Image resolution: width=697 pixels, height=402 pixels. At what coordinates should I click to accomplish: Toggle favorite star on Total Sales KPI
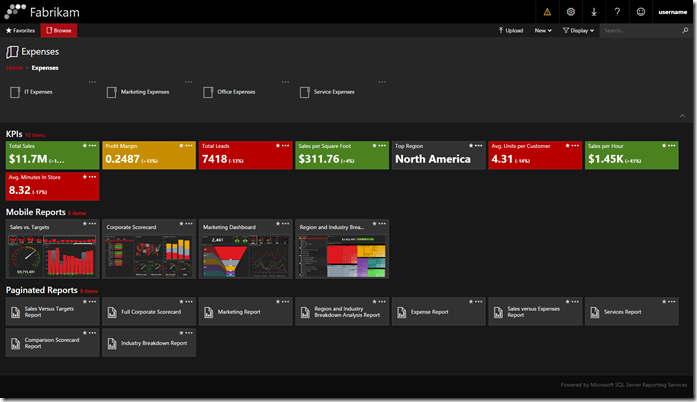point(85,145)
